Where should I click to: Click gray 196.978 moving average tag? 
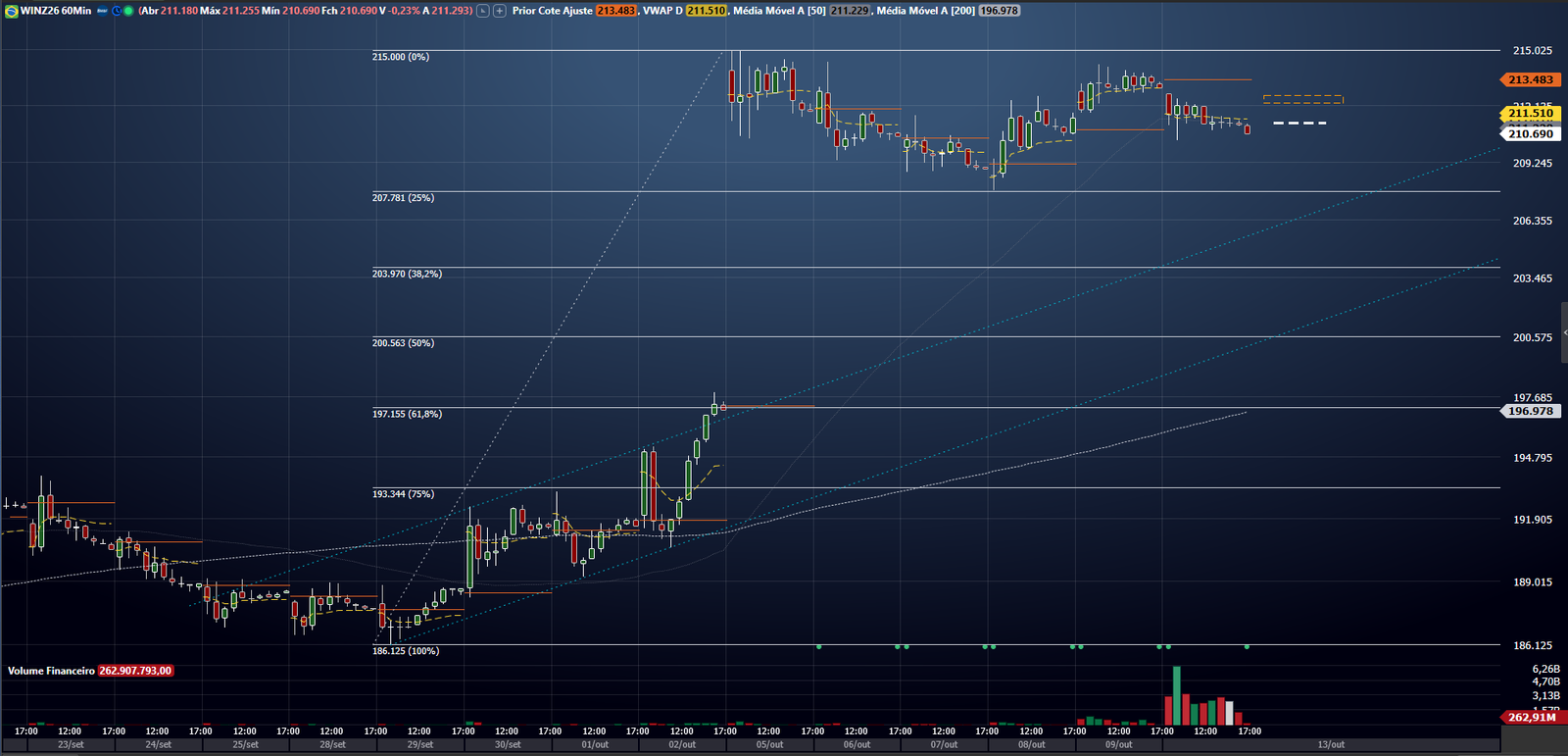click(x=1531, y=411)
